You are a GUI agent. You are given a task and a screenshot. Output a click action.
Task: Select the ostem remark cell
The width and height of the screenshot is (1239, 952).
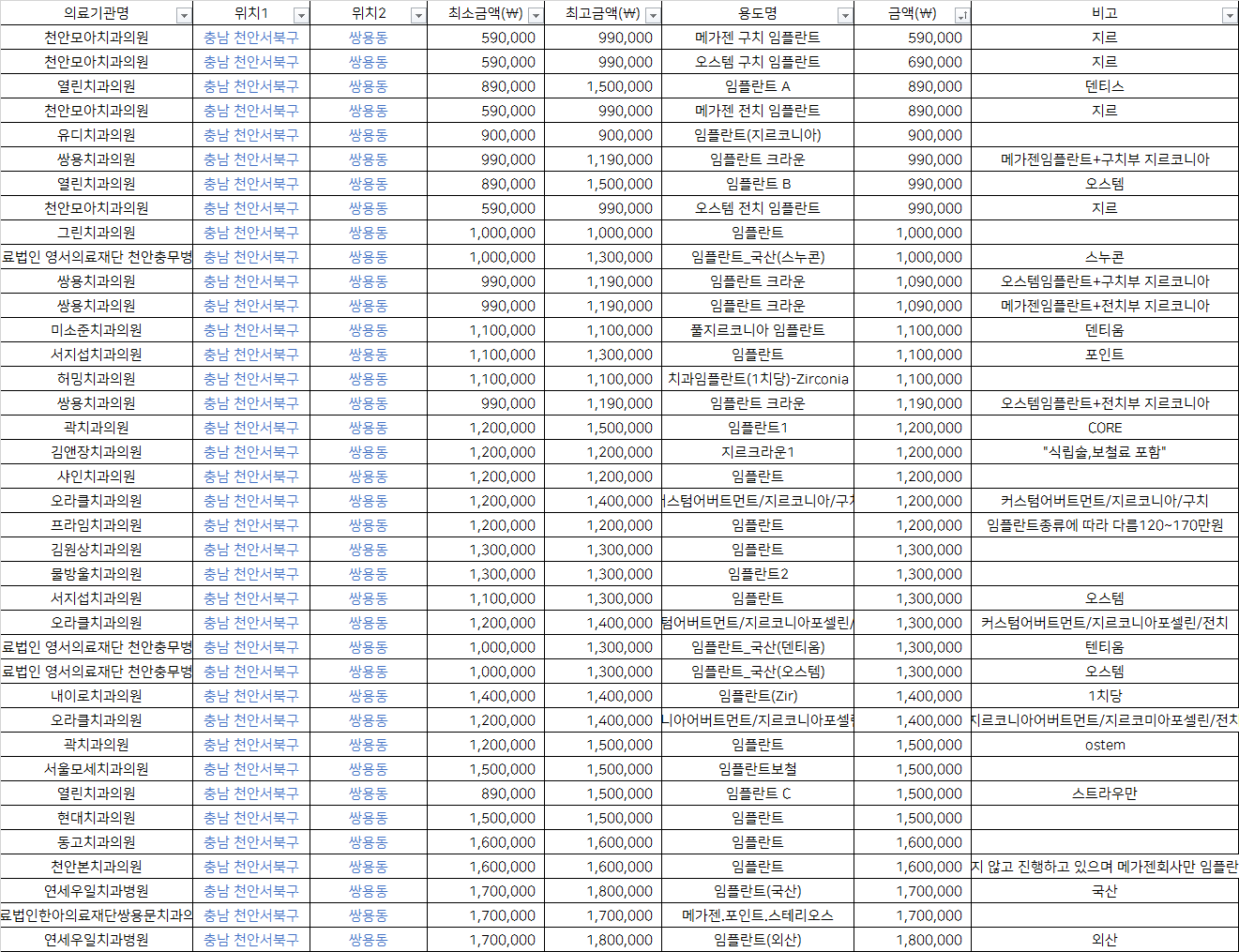(x=1105, y=745)
